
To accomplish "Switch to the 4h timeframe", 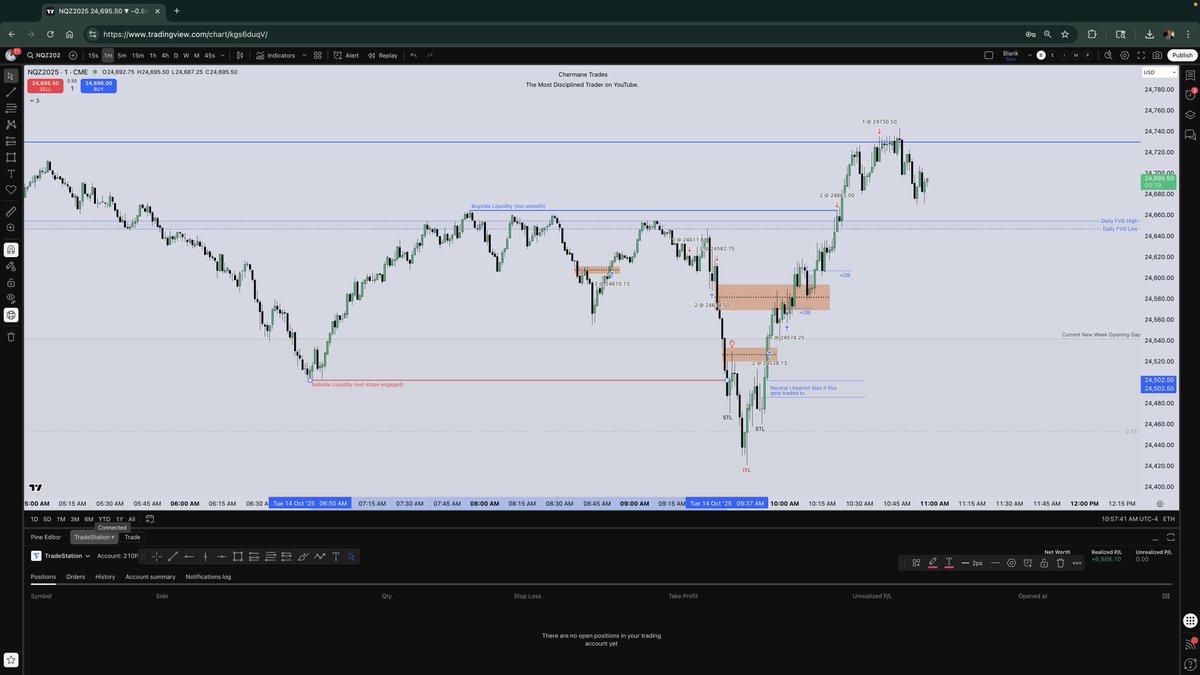I will pos(164,56).
